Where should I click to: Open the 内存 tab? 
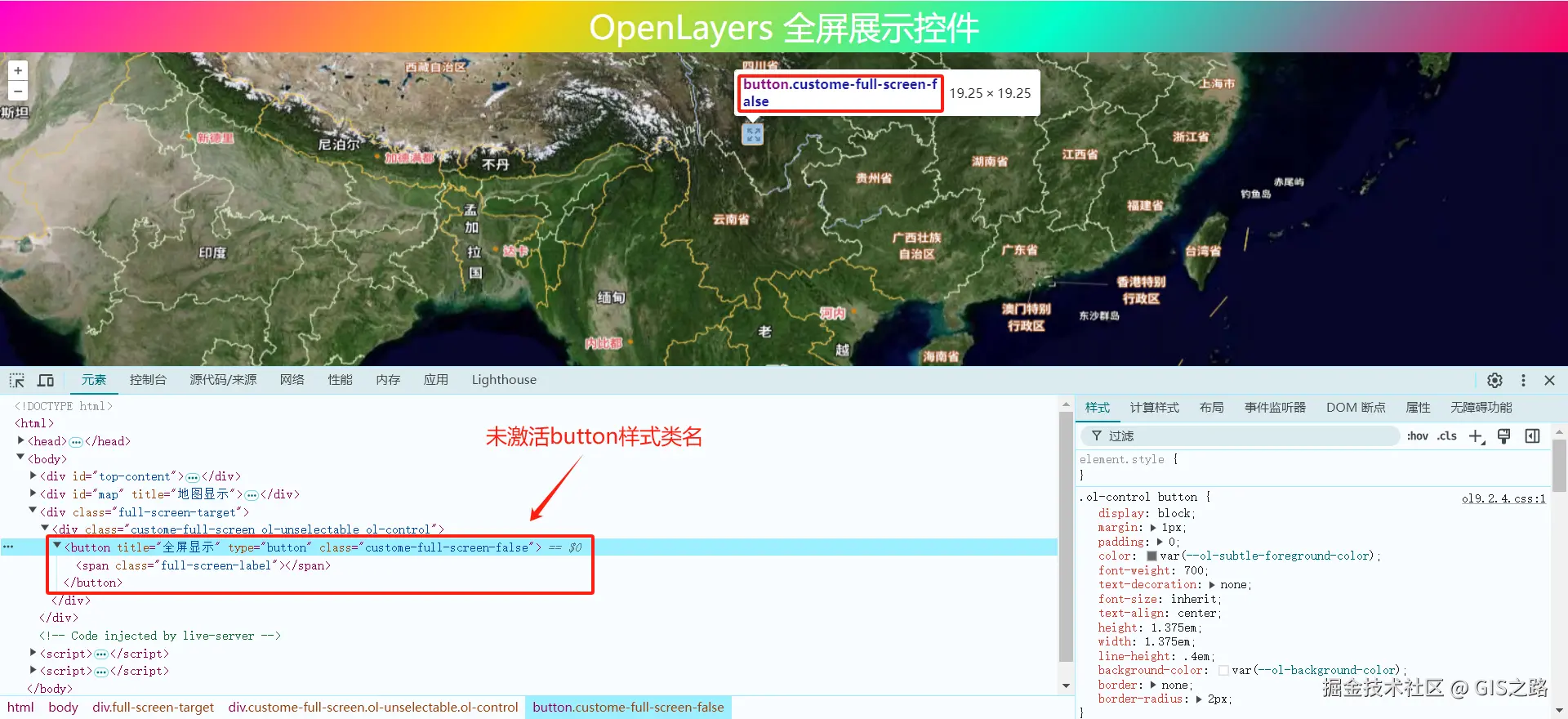[x=388, y=380]
